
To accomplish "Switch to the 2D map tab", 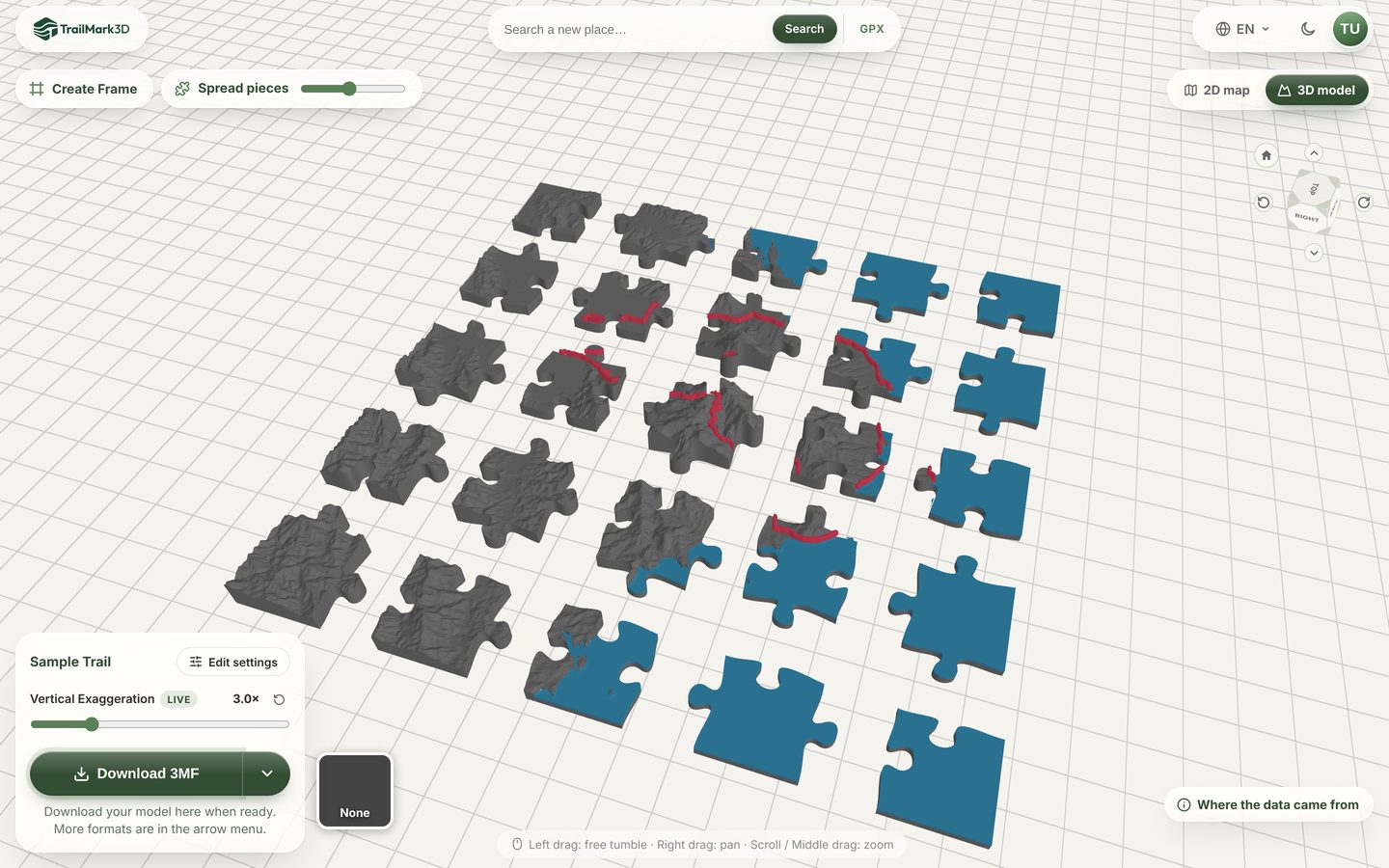I will tap(1217, 90).
